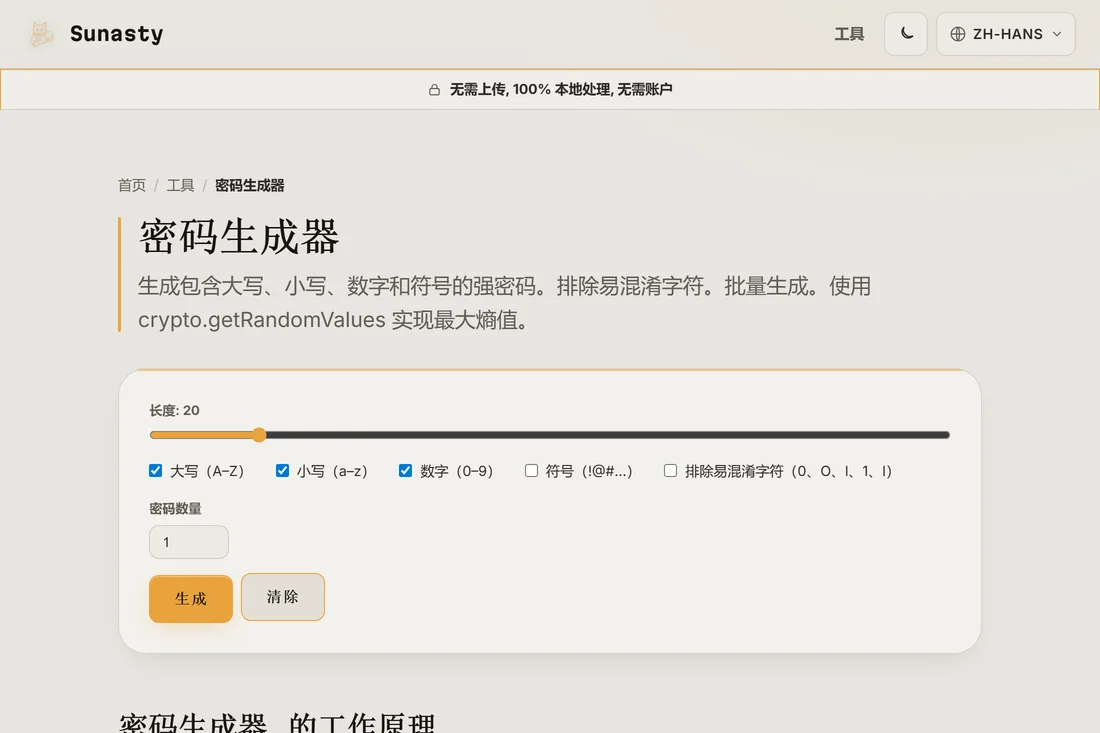1100x733 pixels.
Task: Open the ZH-HANS language dropdown
Action: [x=1005, y=34]
